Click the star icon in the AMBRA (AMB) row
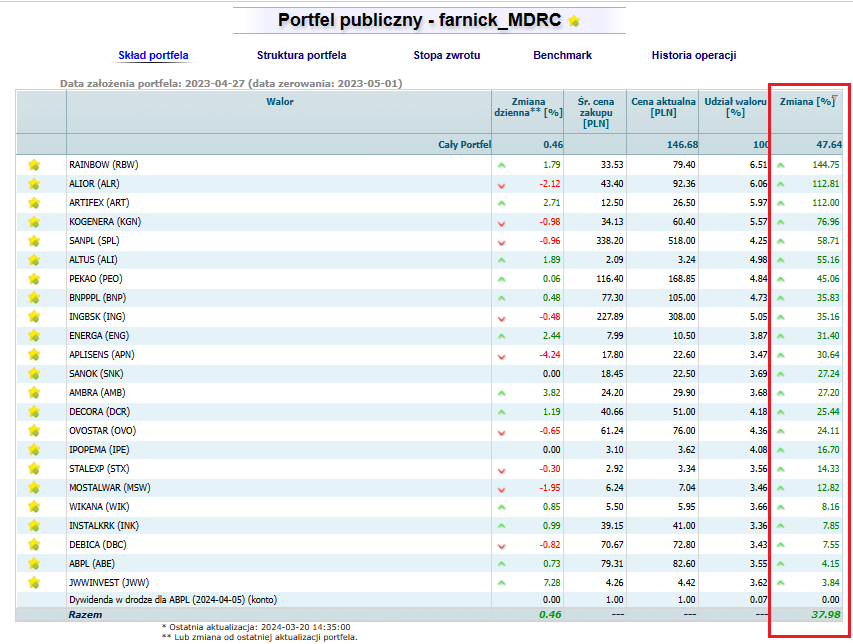853x644 pixels. (x=34, y=393)
